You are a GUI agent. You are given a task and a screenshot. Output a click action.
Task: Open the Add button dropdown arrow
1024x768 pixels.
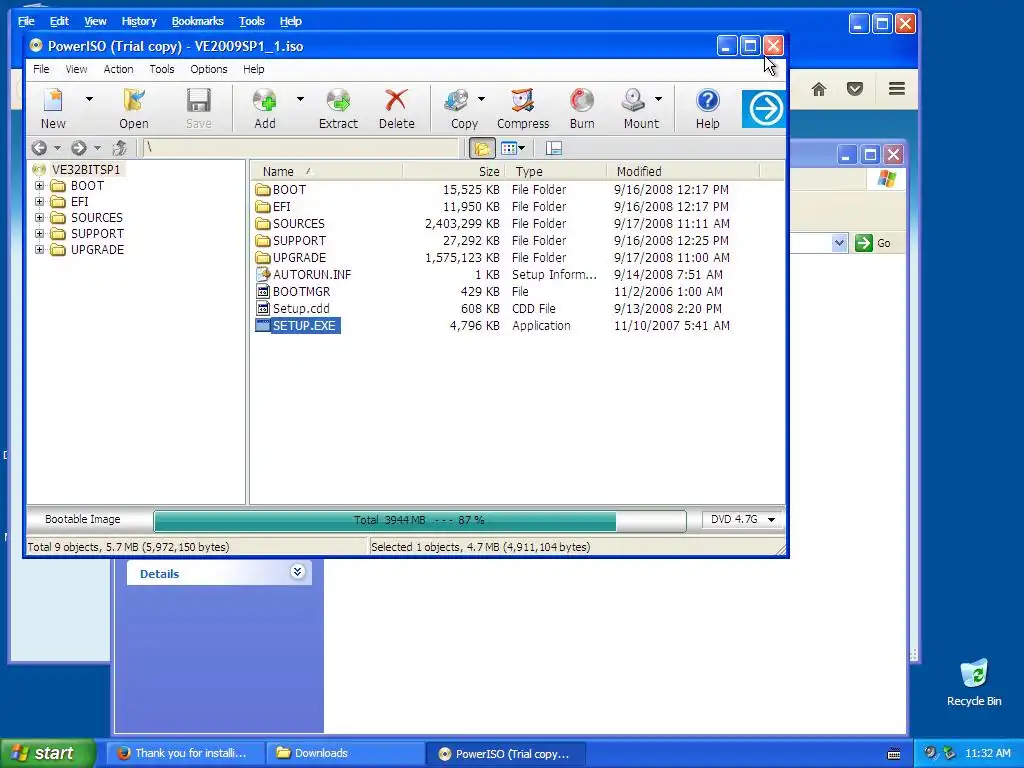(x=300, y=99)
